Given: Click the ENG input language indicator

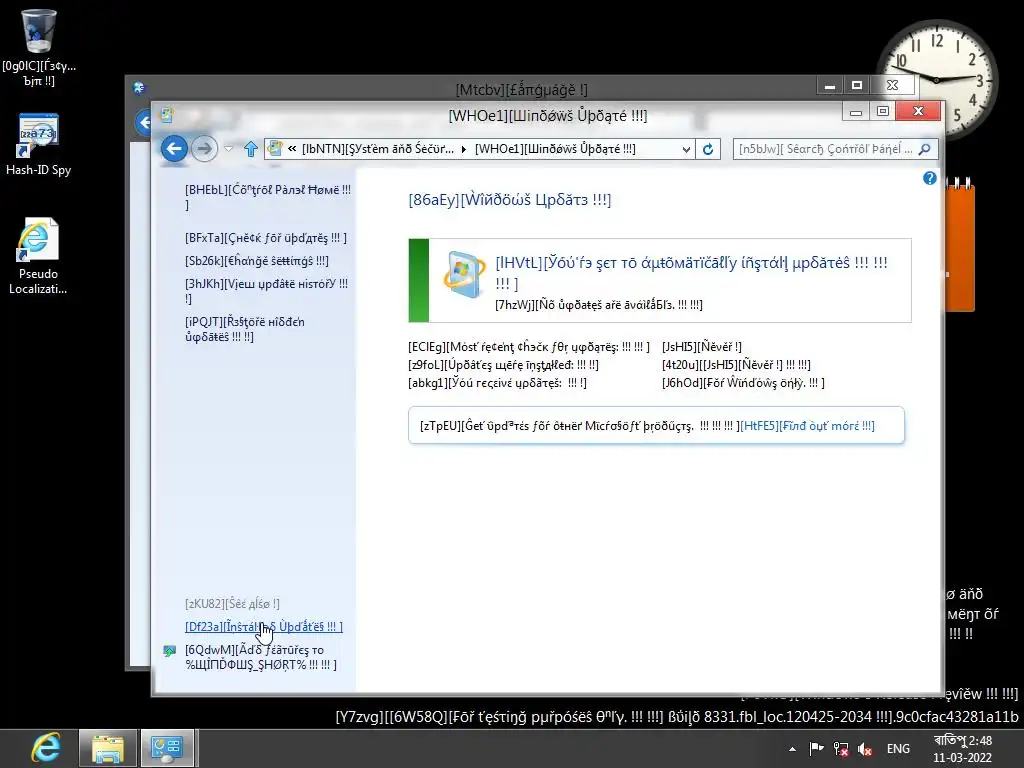Looking at the screenshot, I should pos(898,749).
